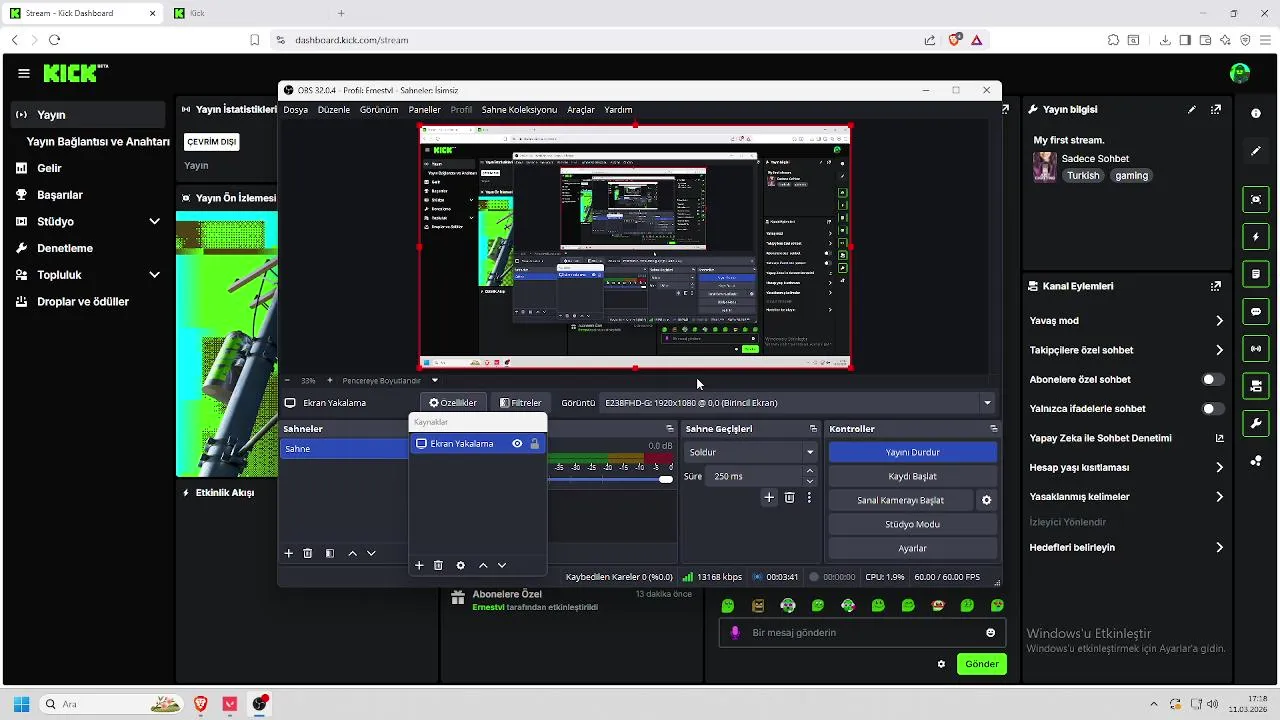
Task: Open the Soldur transition dropdown
Action: pos(751,452)
